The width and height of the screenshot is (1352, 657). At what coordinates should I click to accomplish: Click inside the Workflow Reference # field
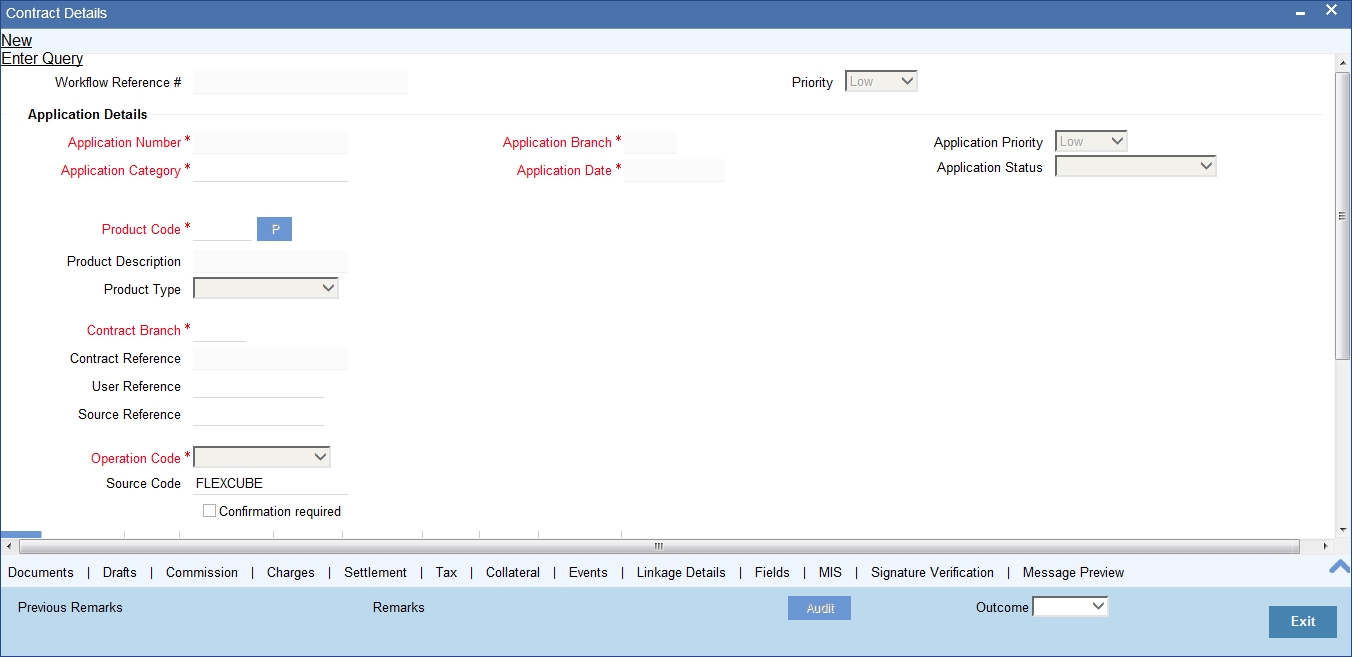point(300,82)
